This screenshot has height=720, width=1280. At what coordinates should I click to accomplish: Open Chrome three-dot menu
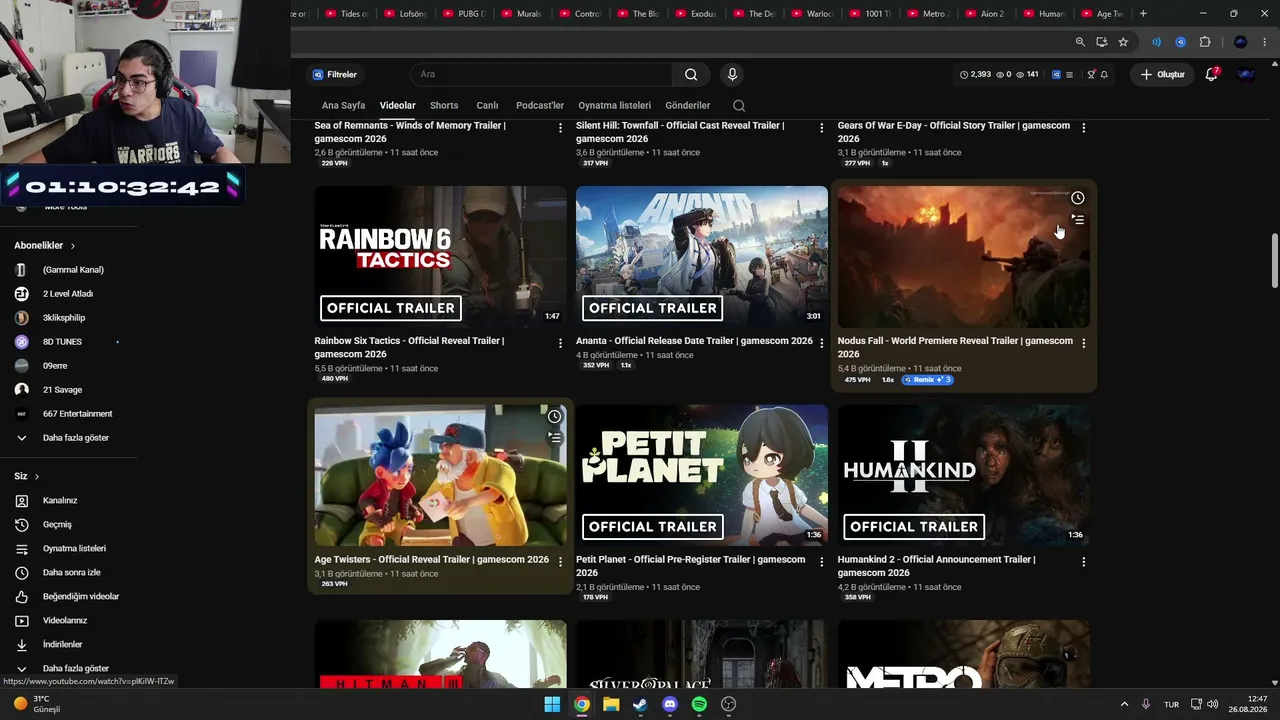tap(1265, 42)
